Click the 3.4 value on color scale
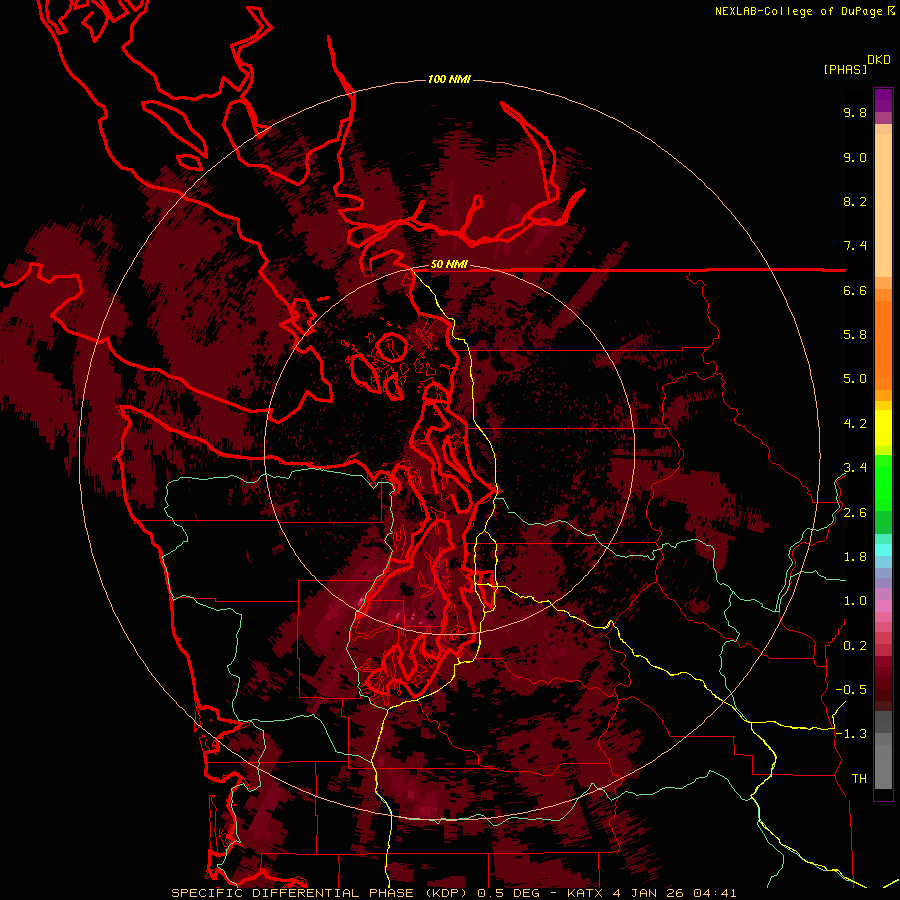Viewport: 900px width, 900px height. click(855, 468)
